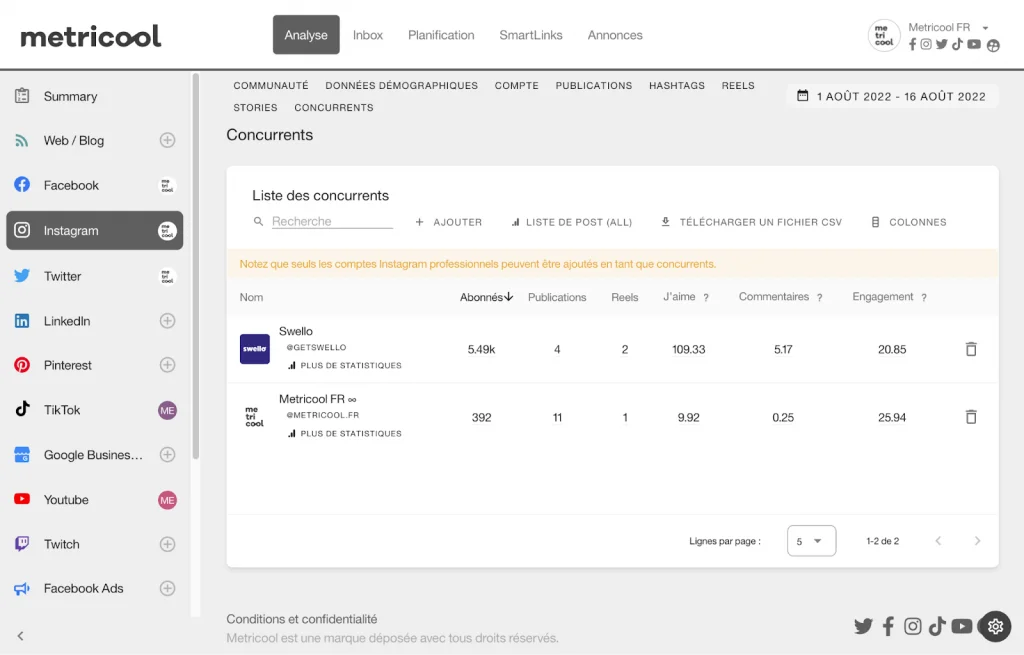
Task: Open lines per page dropdown
Action: 811,541
